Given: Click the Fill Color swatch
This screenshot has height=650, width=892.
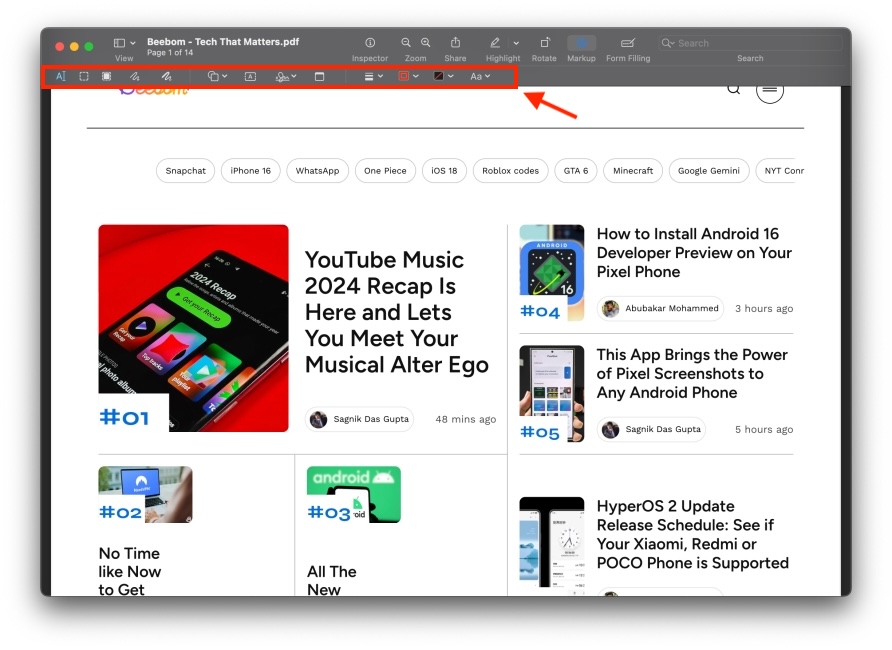Looking at the screenshot, I should 440,75.
